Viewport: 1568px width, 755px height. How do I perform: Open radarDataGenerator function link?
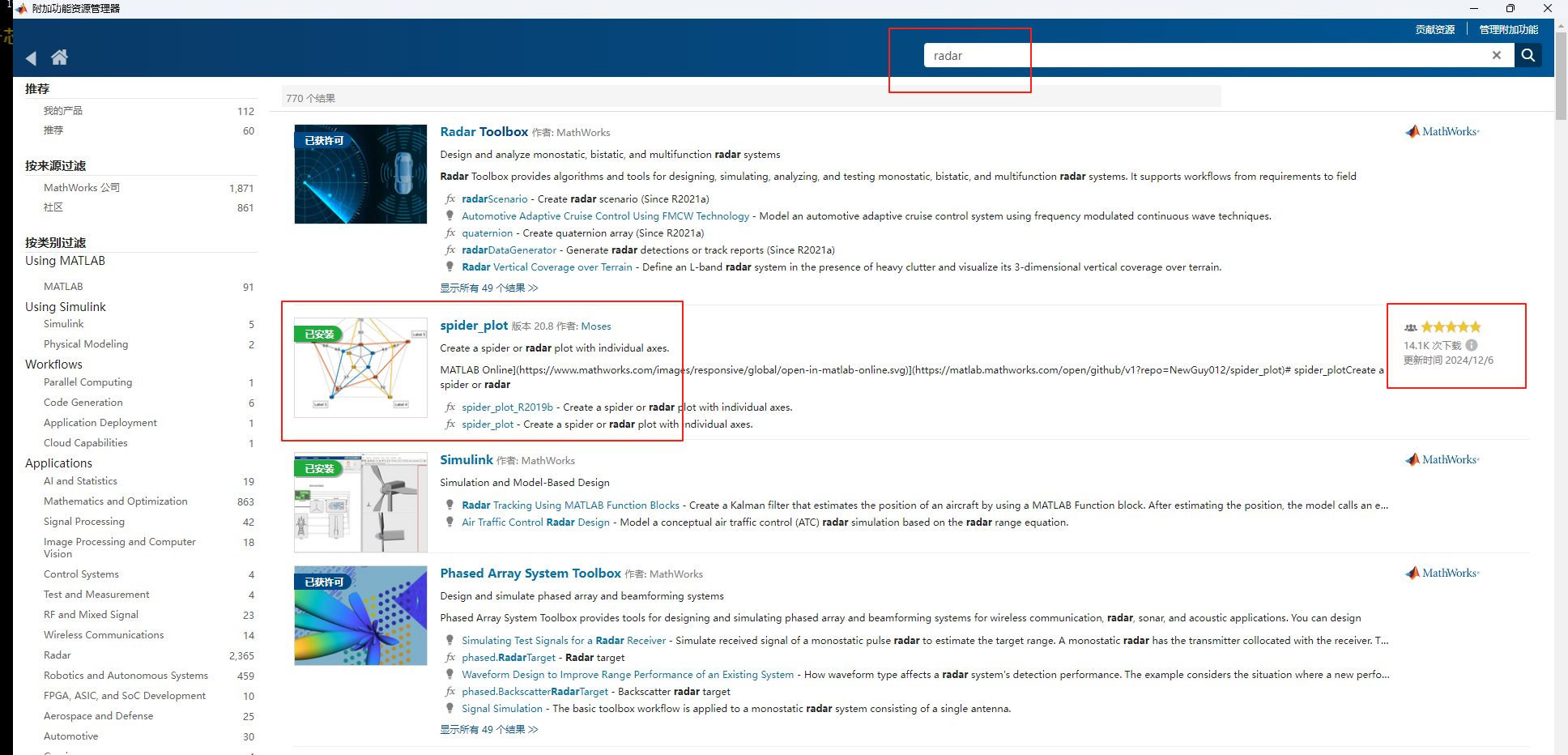click(509, 250)
